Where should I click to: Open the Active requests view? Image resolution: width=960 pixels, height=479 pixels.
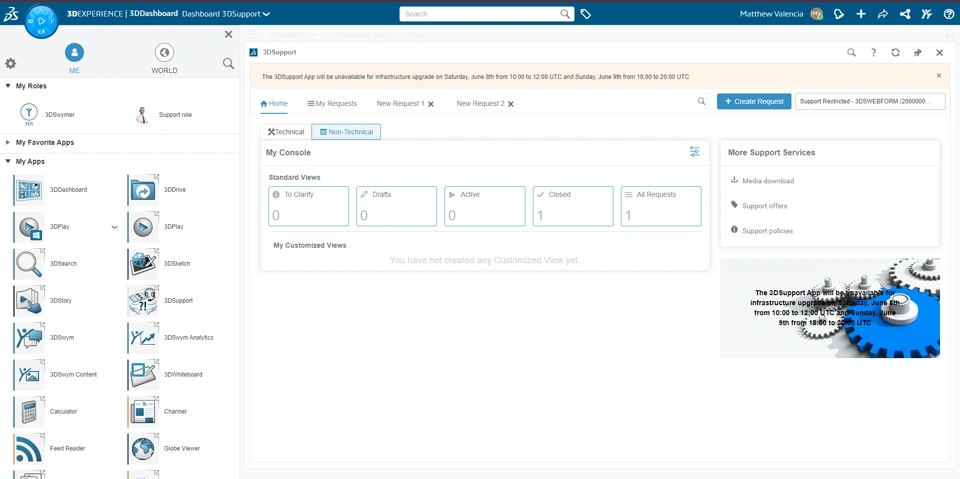pos(485,206)
